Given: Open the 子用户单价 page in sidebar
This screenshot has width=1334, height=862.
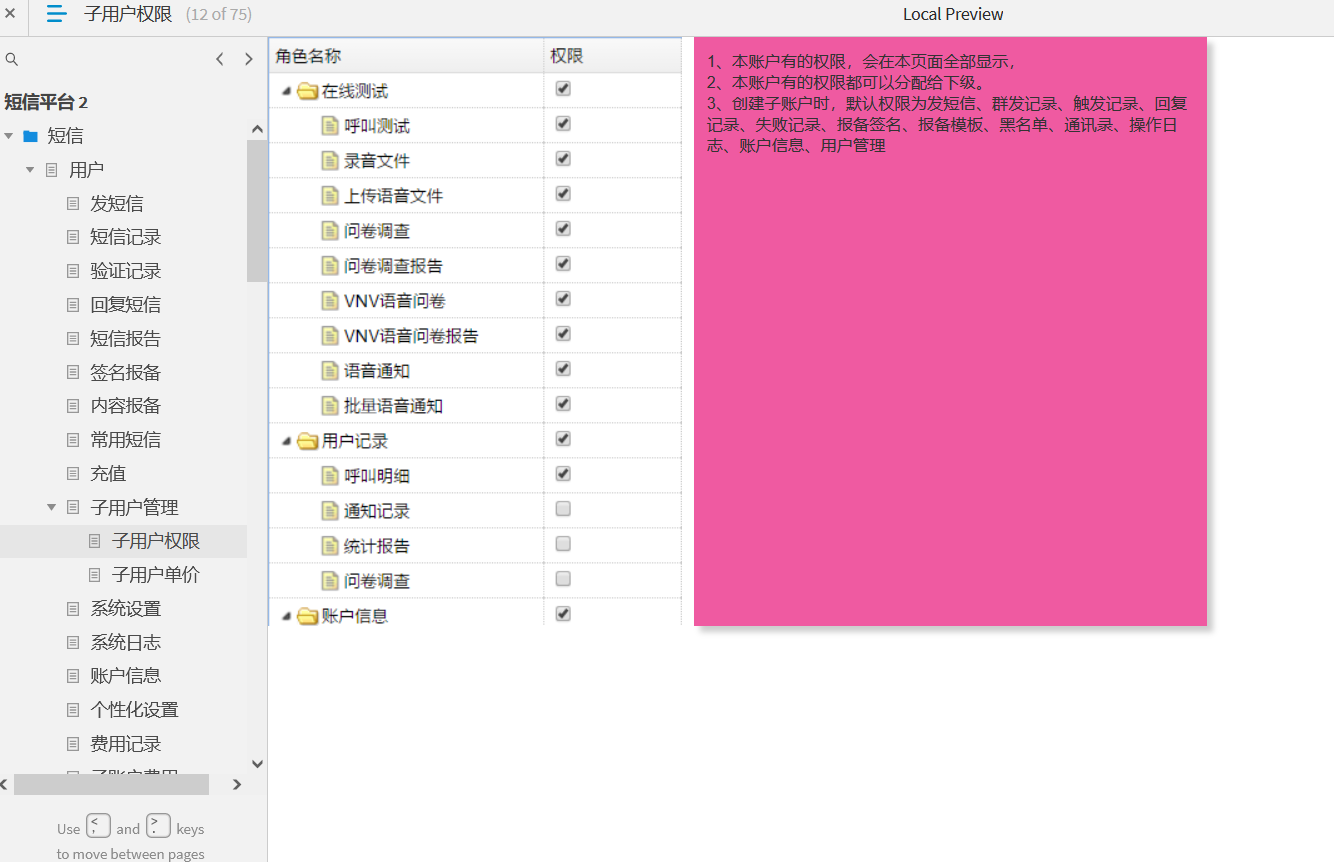Looking at the screenshot, I should [x=156, y=575].
